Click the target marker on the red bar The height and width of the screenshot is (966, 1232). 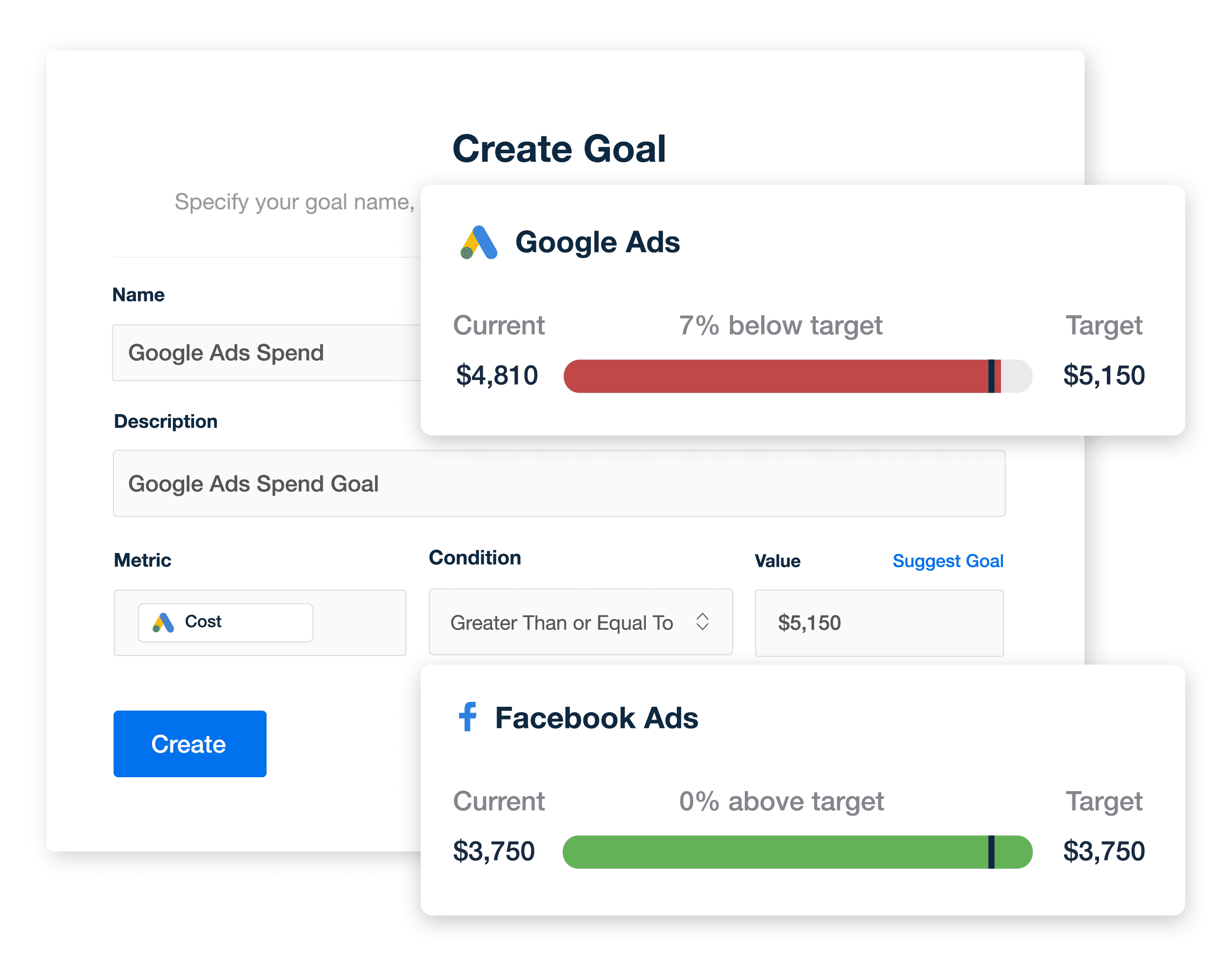point(991,376)
